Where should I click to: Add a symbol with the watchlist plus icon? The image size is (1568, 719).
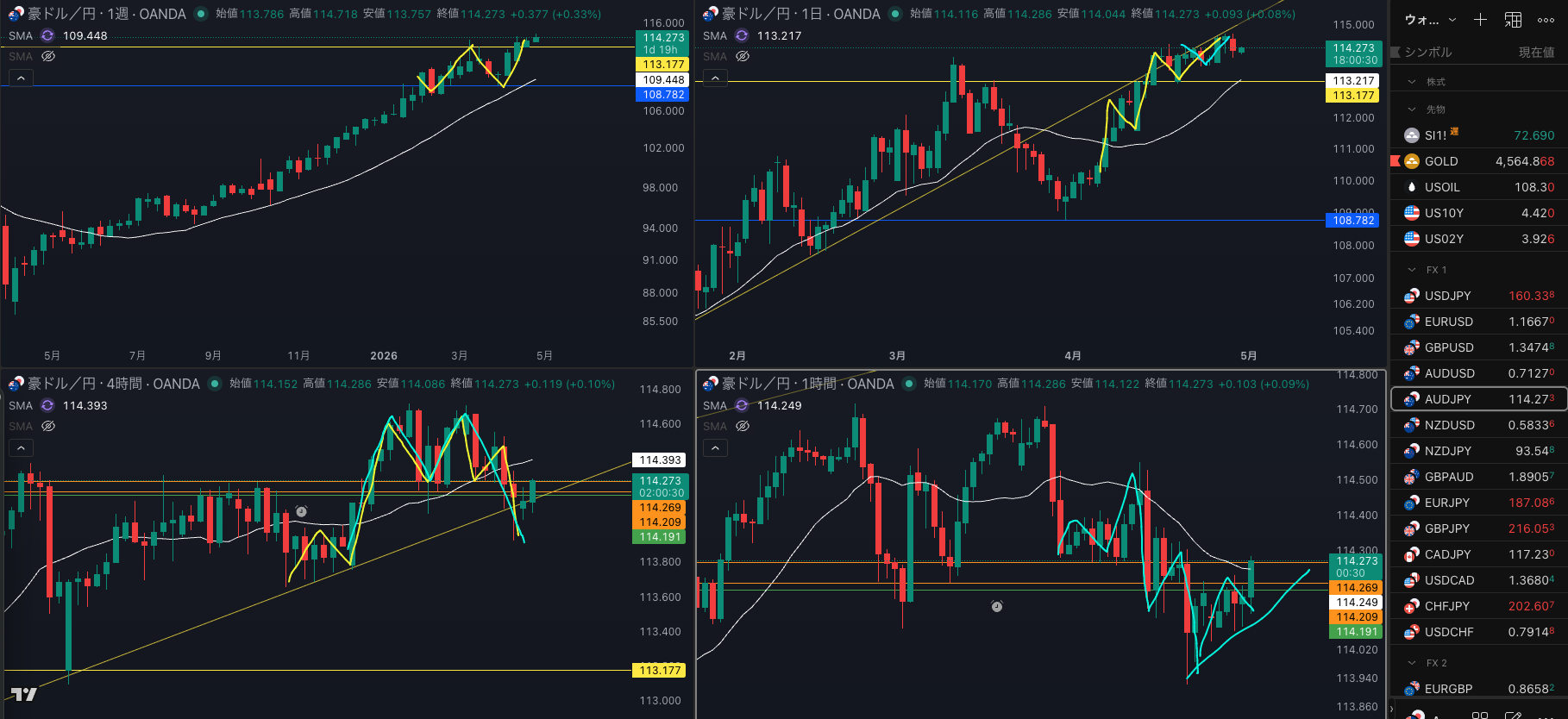(x=1480, y=20)
